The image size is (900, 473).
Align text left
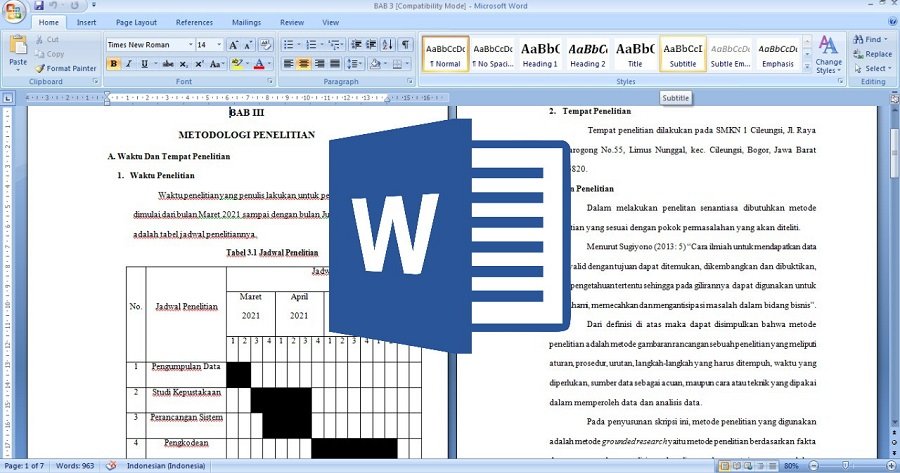click(x=288, y=64)
